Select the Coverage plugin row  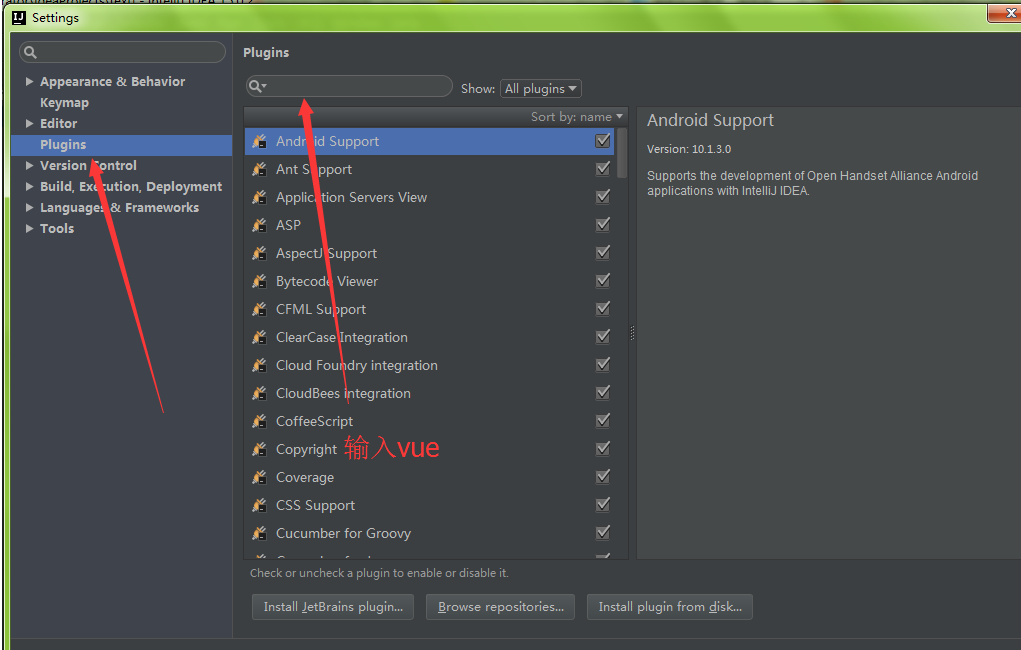pos(430,477)
